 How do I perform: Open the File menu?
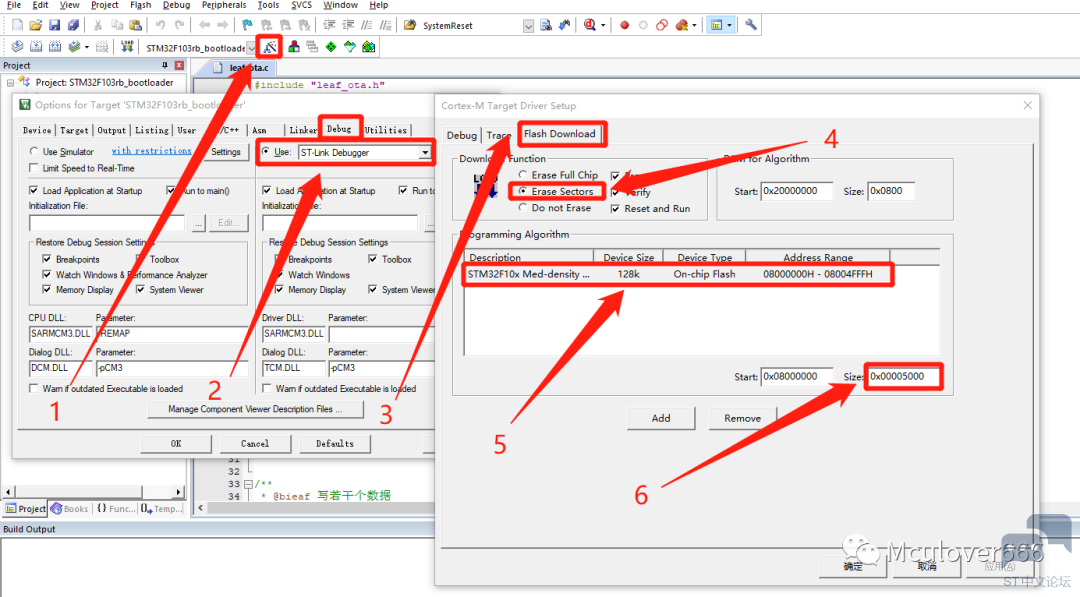pyautogui.click(x=14, y=5)
